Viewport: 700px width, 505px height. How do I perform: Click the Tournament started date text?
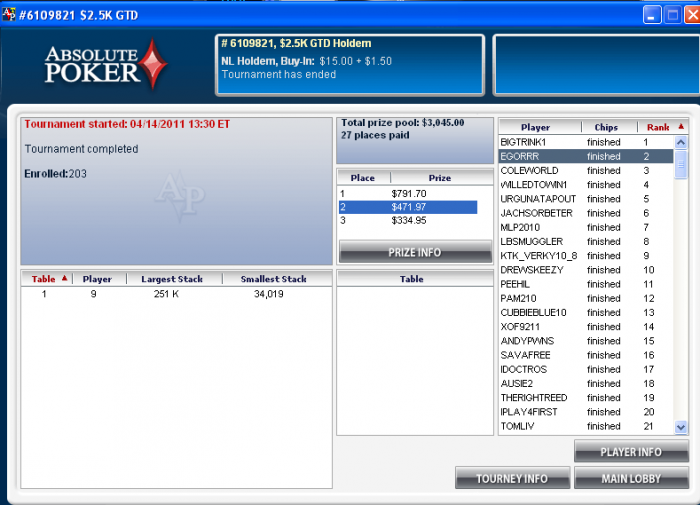coord(127,124)
